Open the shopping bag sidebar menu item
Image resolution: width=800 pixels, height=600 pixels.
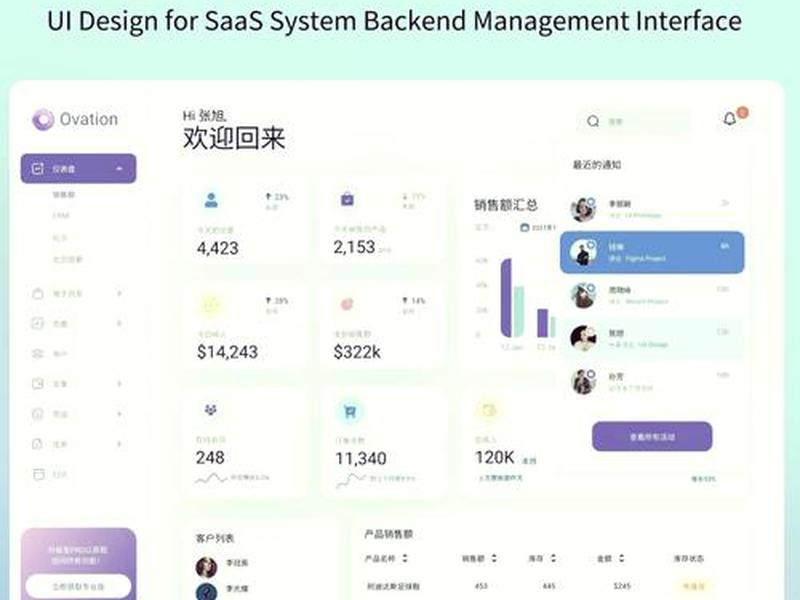[x=38, y=293]
